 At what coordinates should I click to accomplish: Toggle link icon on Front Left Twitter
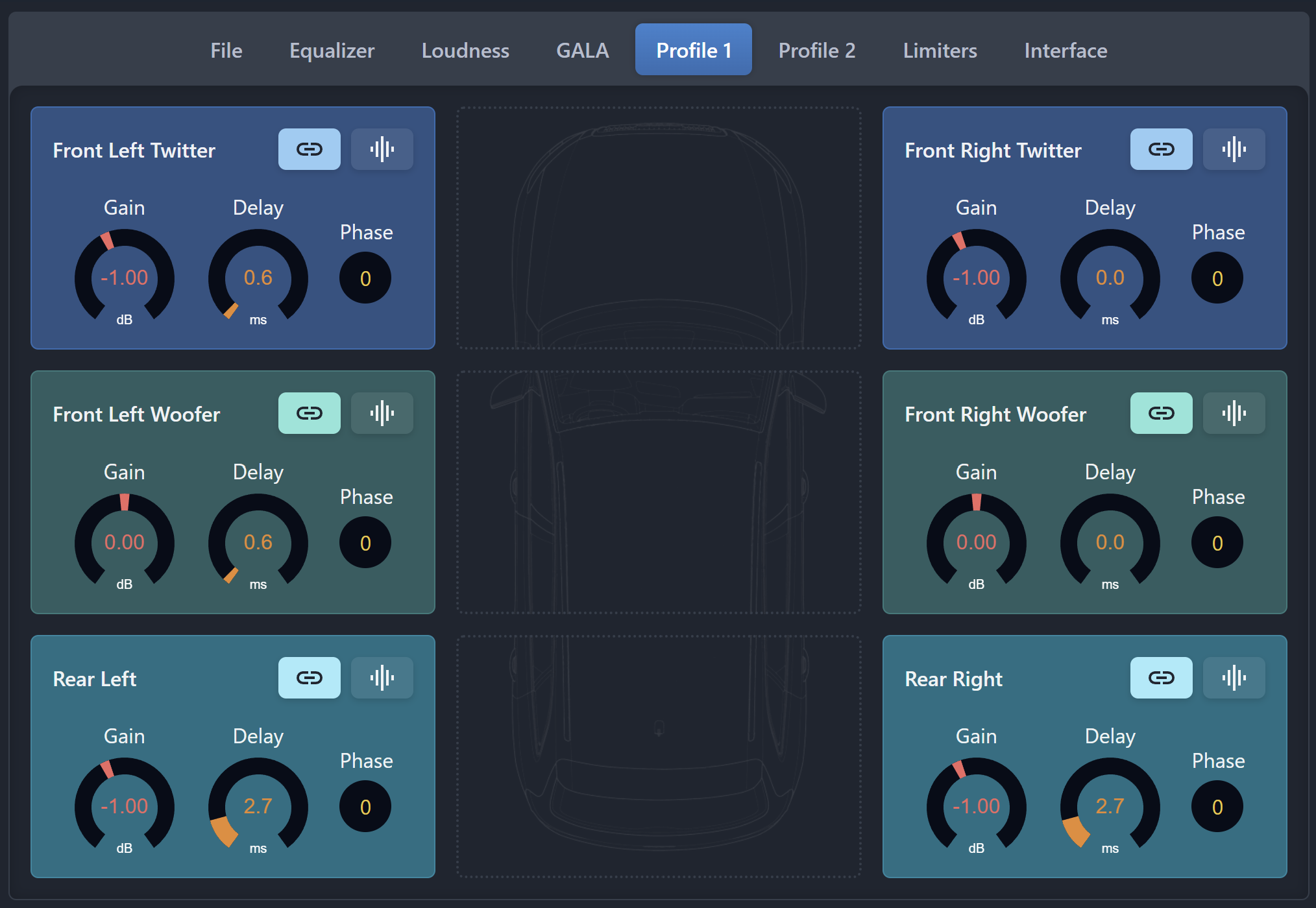coord(309,149)
